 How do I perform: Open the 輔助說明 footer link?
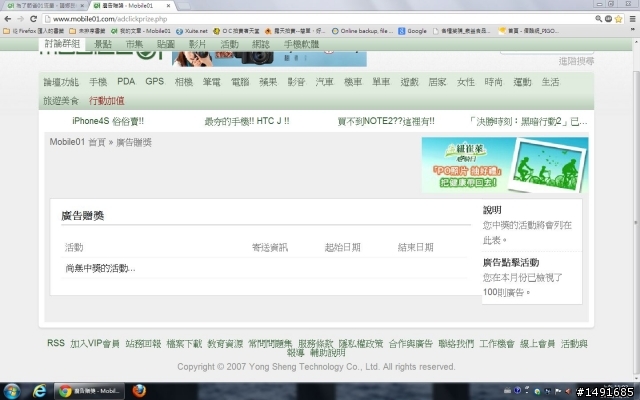tap(328, 353)
